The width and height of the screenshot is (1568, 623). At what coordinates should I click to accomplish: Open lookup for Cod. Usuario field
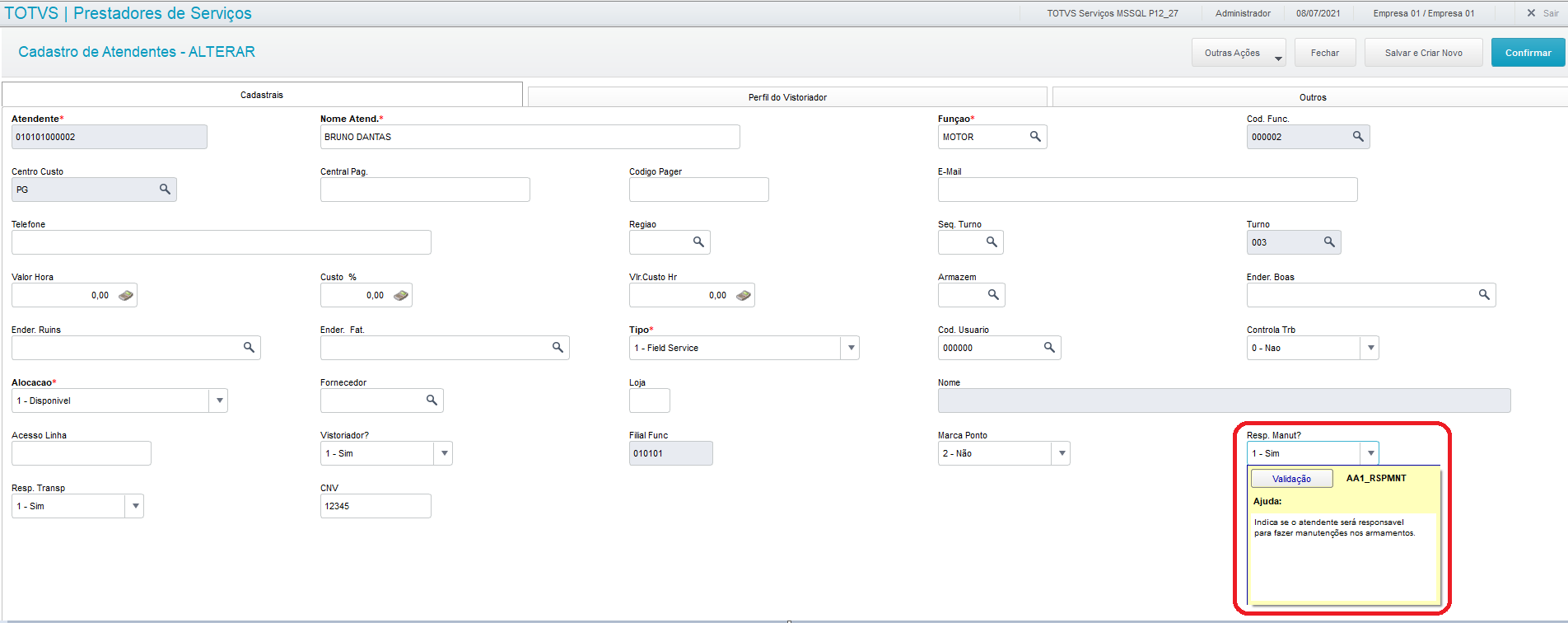[1049, 348]
